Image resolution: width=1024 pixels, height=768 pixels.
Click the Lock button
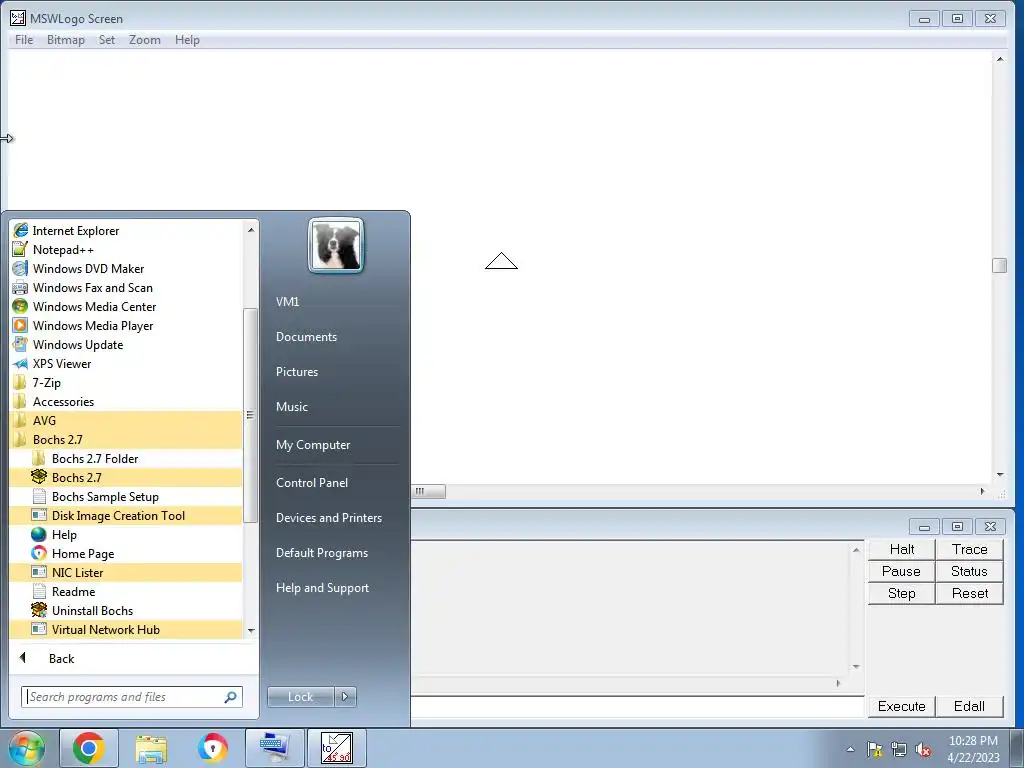tap(300, 697)
